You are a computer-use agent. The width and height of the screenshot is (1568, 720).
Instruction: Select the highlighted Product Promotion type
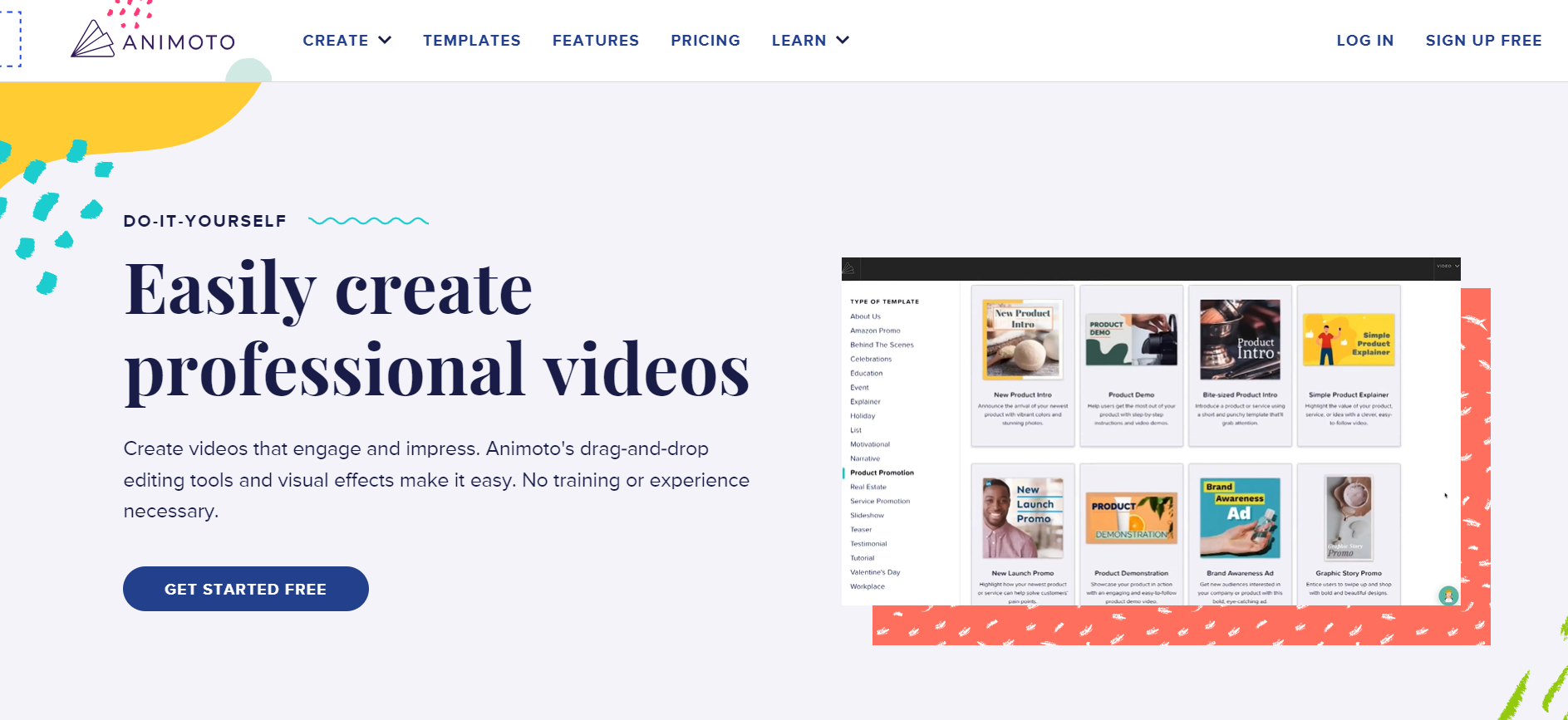coord(882,473)
